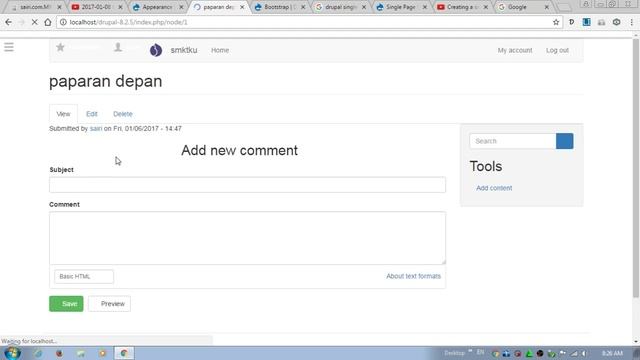Click the smktku site name link

(x=184, y=50)
